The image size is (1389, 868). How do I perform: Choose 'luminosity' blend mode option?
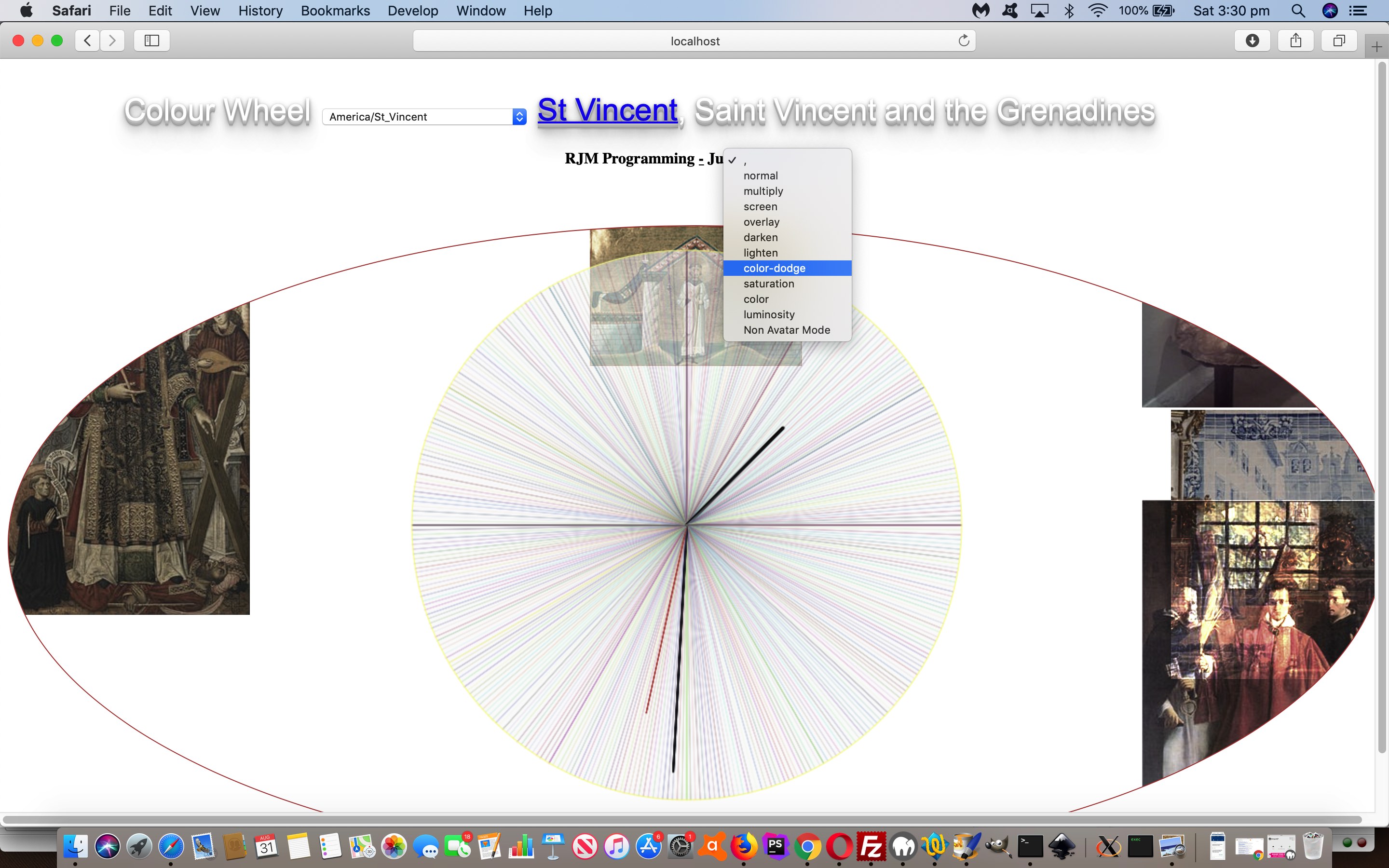coord(787,314)
